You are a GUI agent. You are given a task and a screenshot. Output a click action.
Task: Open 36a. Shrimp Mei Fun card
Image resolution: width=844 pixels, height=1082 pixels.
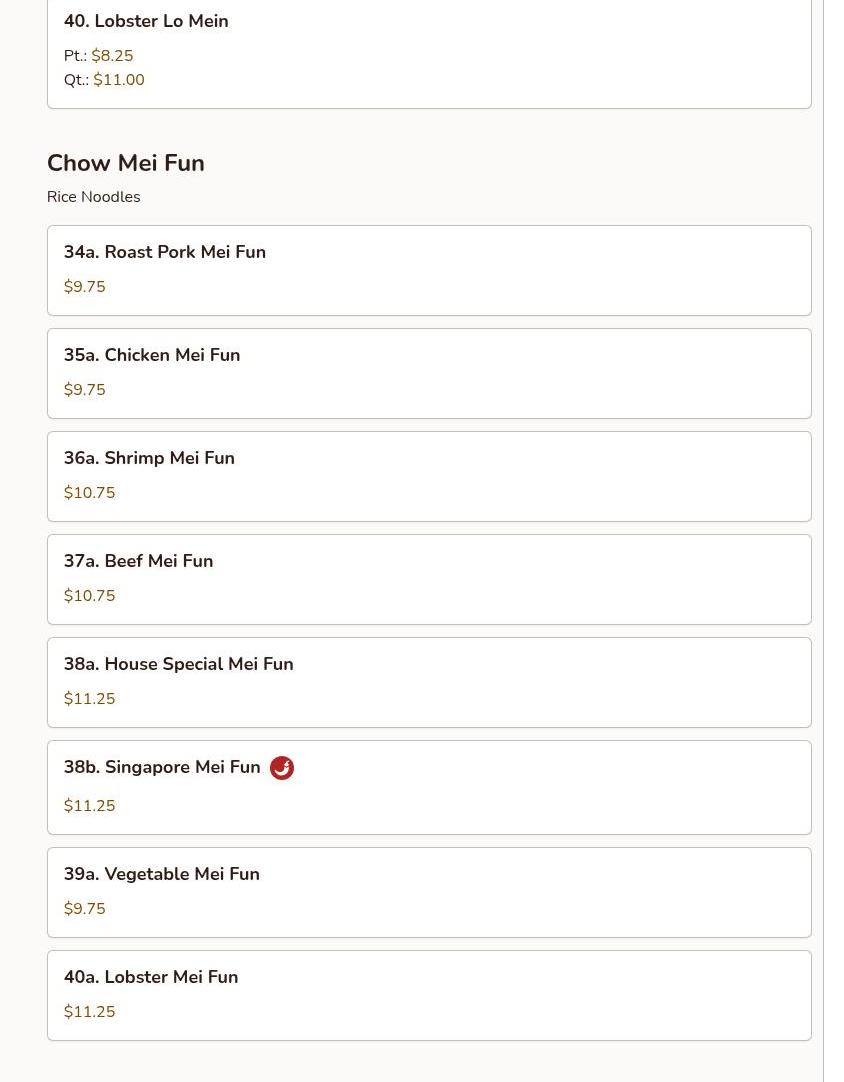tap(149, 458)
